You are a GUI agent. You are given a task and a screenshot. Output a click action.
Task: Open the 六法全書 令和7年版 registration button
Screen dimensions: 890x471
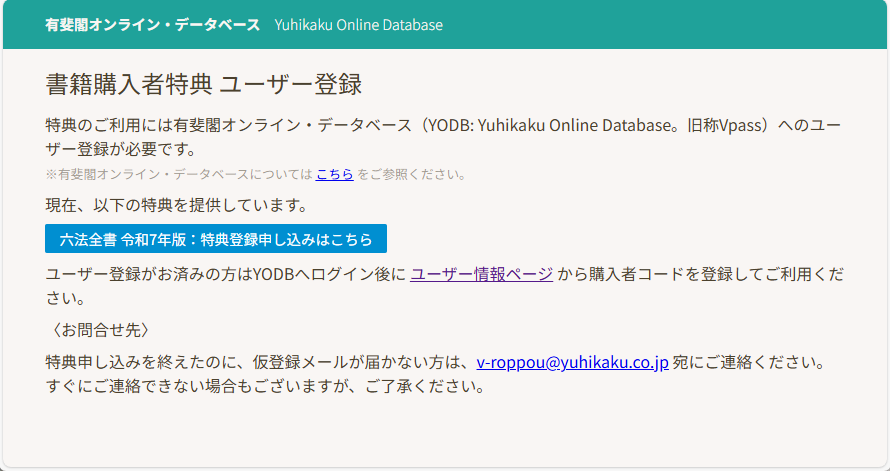(x=216, y=239)
